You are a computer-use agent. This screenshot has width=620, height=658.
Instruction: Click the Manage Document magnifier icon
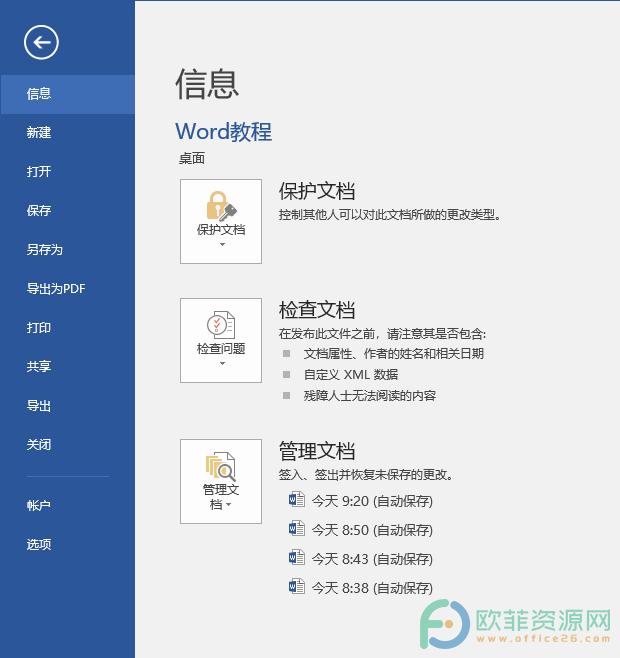click(221, 466)
